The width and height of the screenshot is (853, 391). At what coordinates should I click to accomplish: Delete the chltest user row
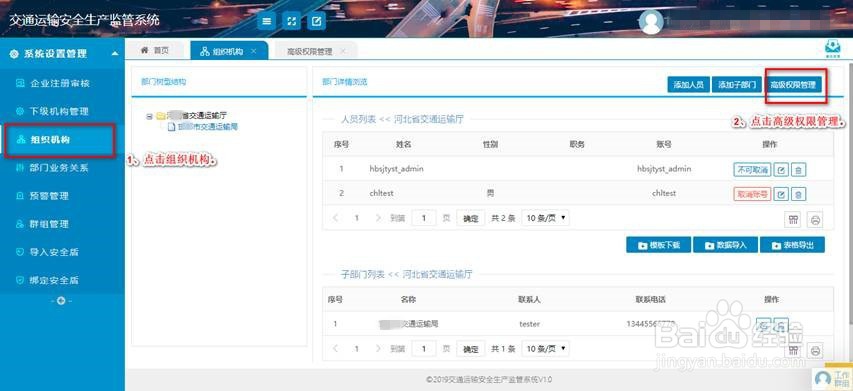(798, 194)
